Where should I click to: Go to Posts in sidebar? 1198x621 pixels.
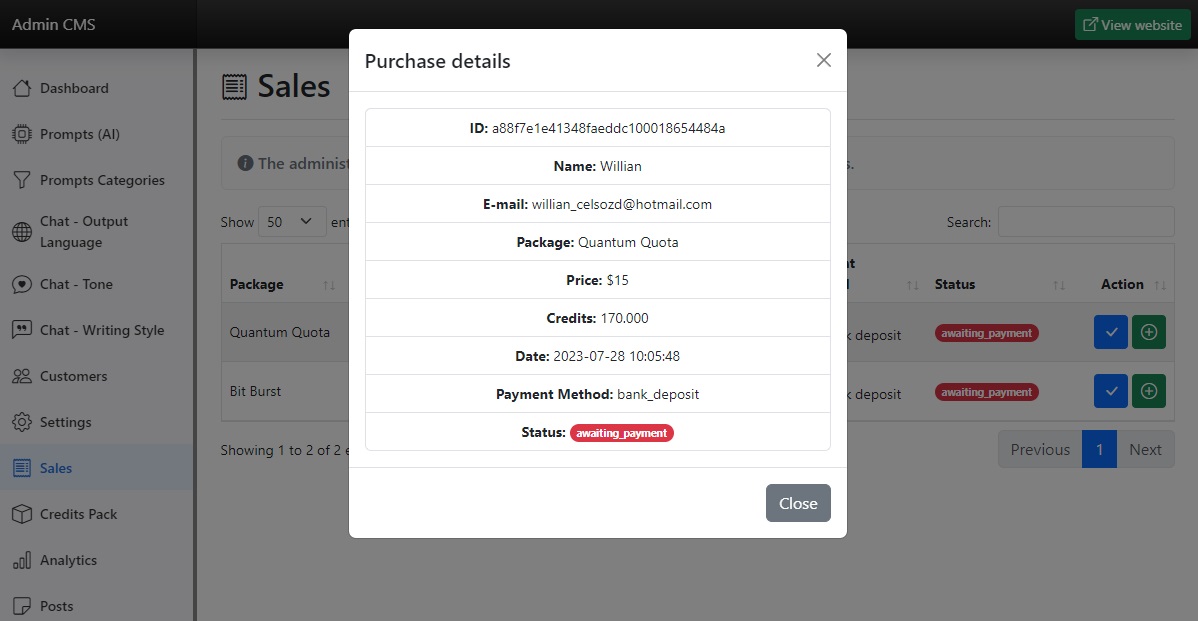(x=56, y=606)
